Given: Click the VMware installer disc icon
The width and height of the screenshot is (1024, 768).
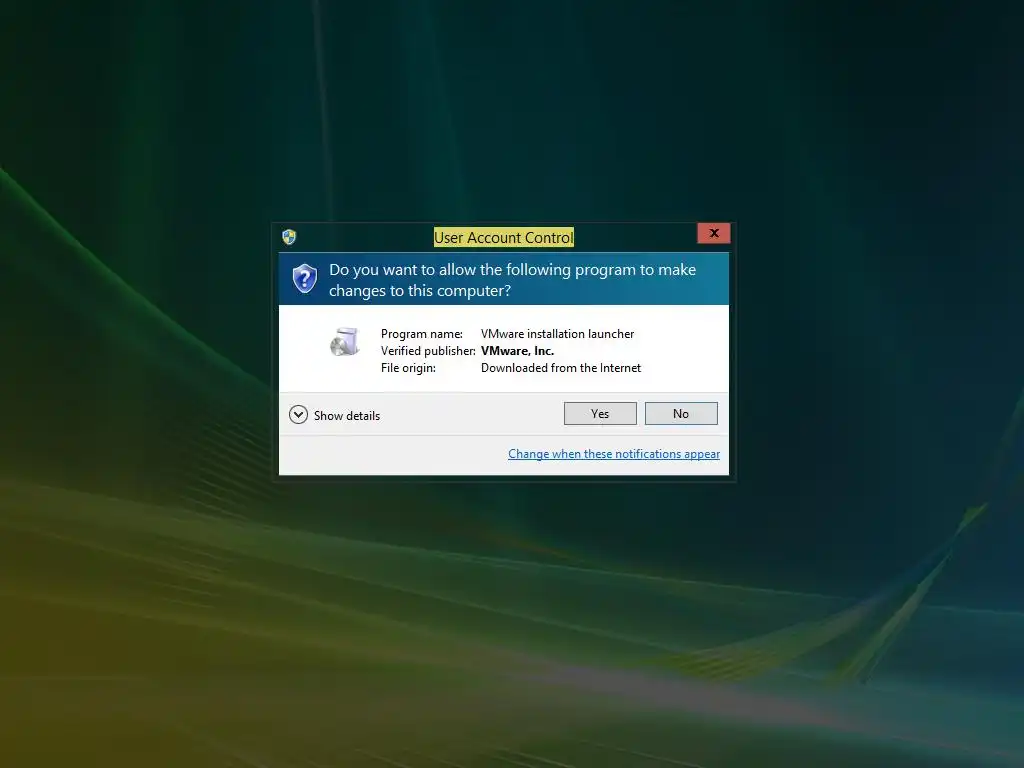Looking at the screenshot, I should pos(344,342).
